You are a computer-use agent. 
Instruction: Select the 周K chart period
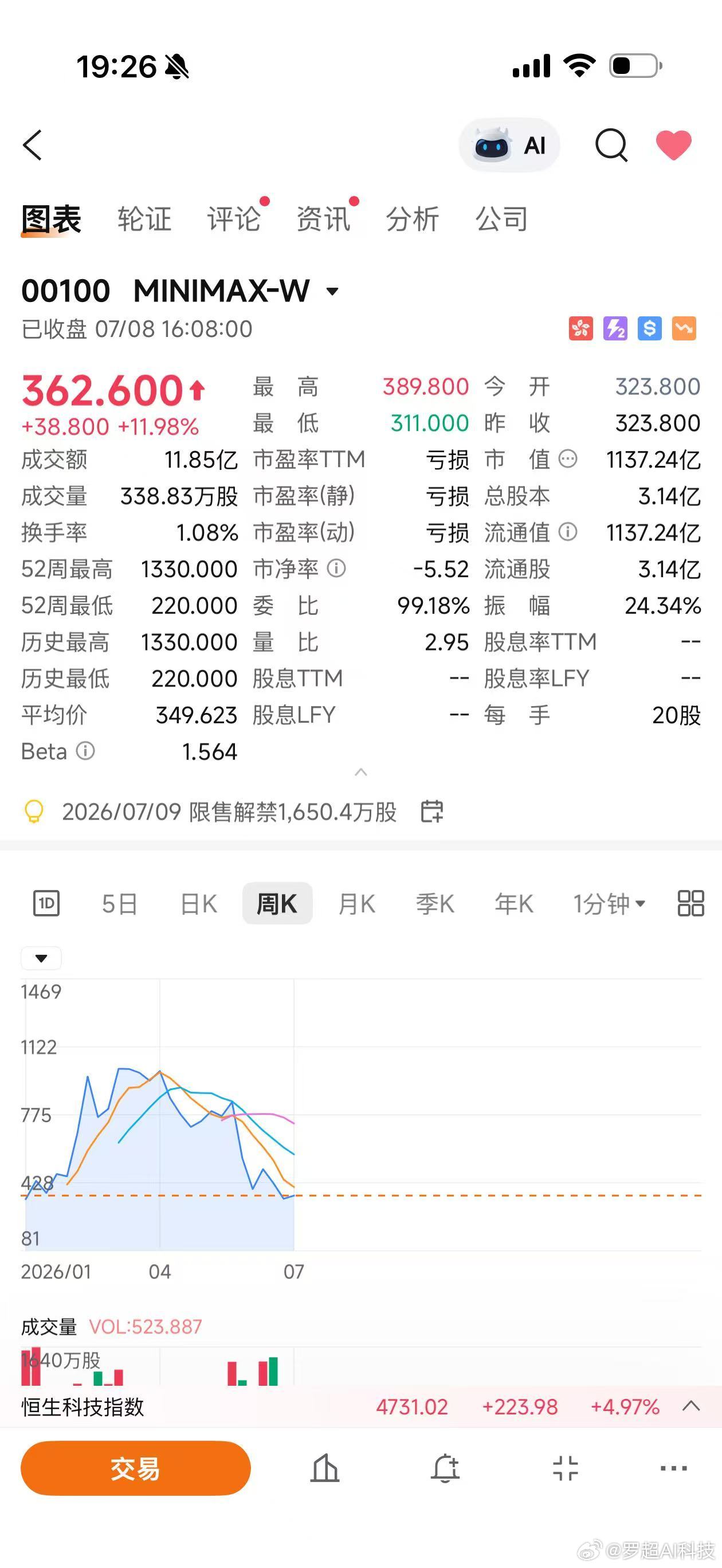(x=277, y=903)
